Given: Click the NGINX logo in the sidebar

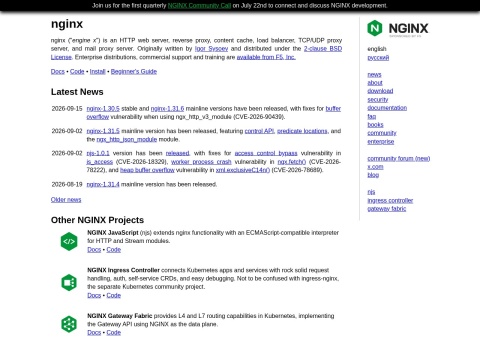Looking at the screenshot, I should point(398,28).
